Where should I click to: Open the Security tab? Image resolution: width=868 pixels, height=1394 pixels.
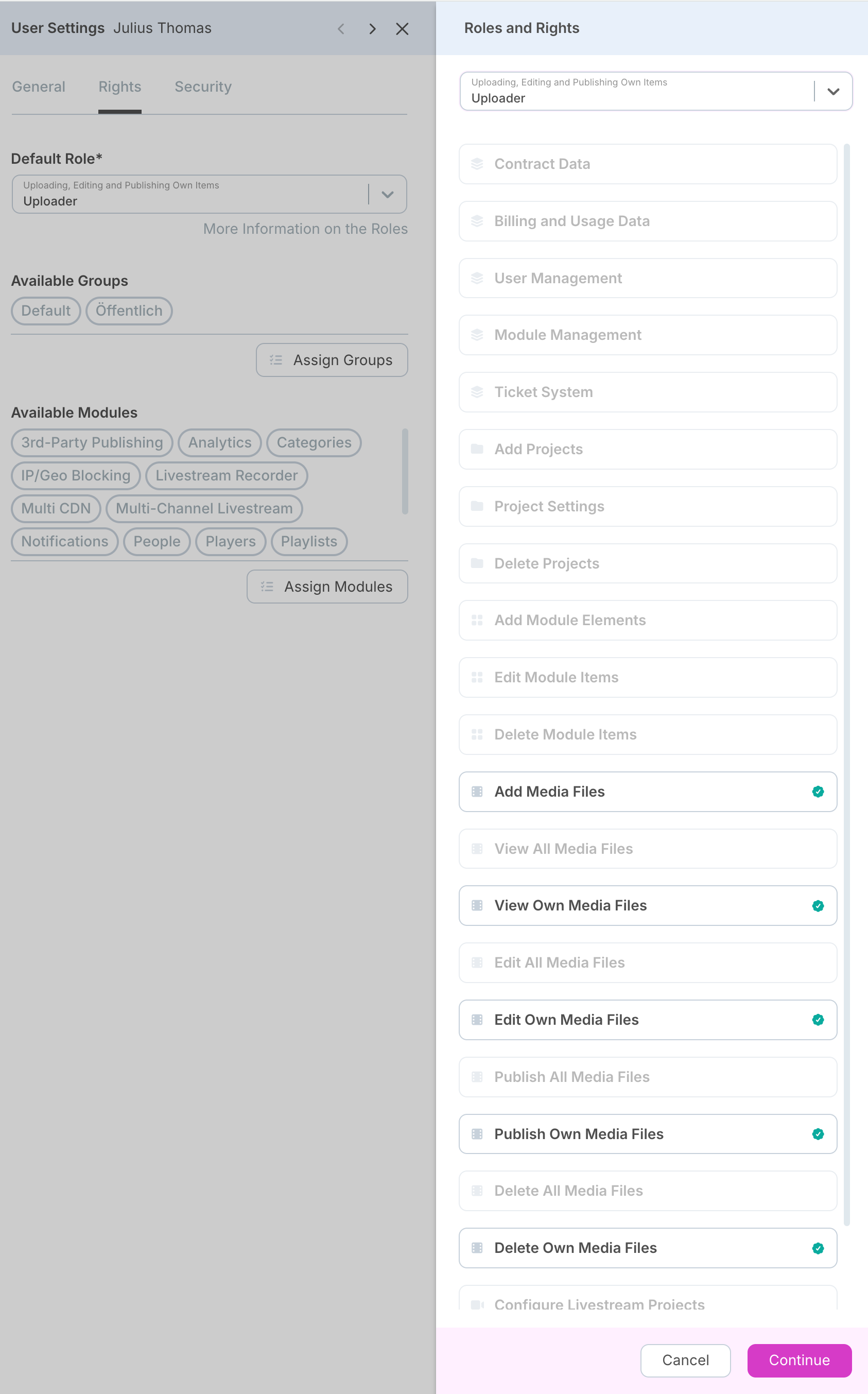point(203,87)
